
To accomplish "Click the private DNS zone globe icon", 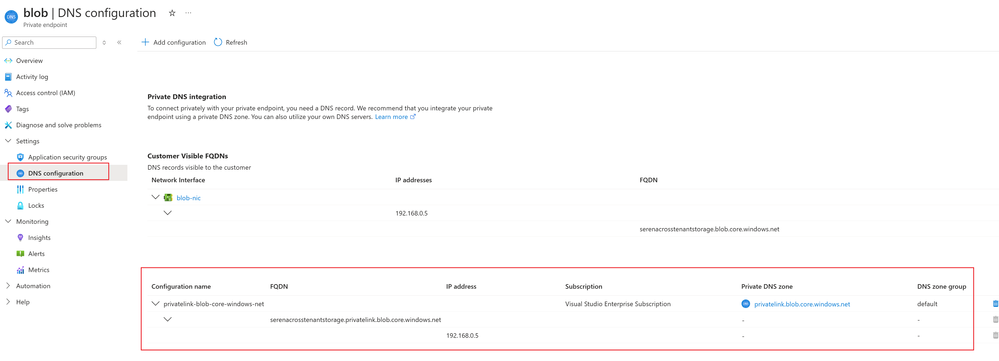I will (x=746, y=304).
